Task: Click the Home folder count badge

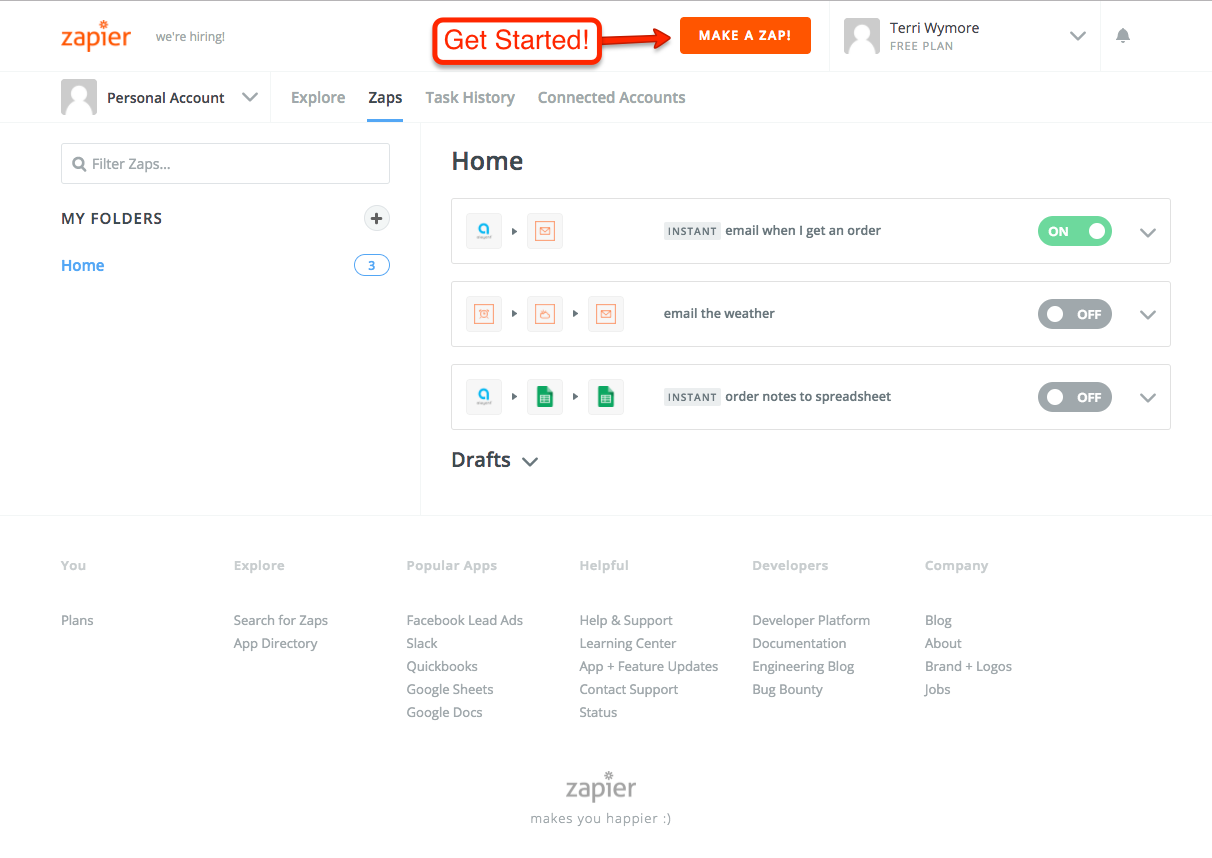Action: 372,265
